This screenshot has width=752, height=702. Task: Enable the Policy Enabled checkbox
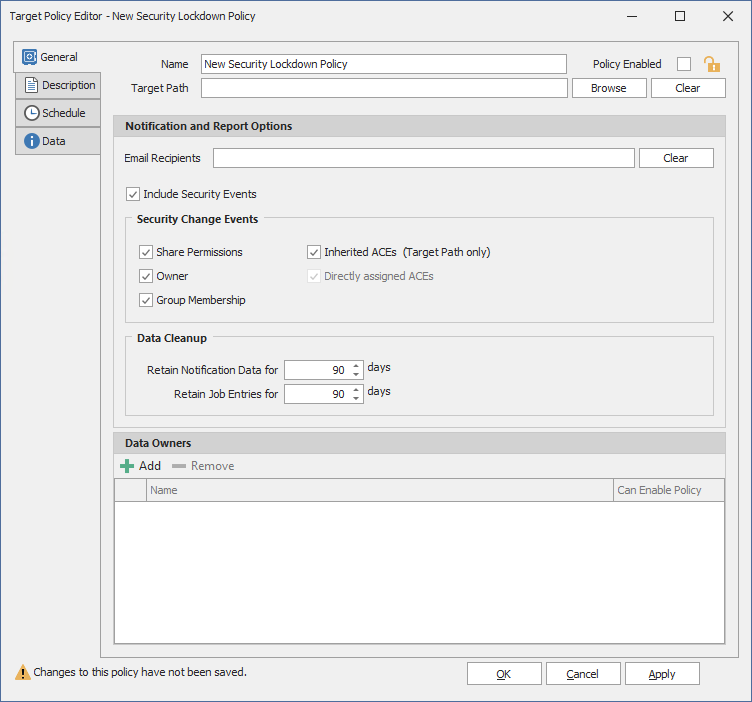coord(684,64)
